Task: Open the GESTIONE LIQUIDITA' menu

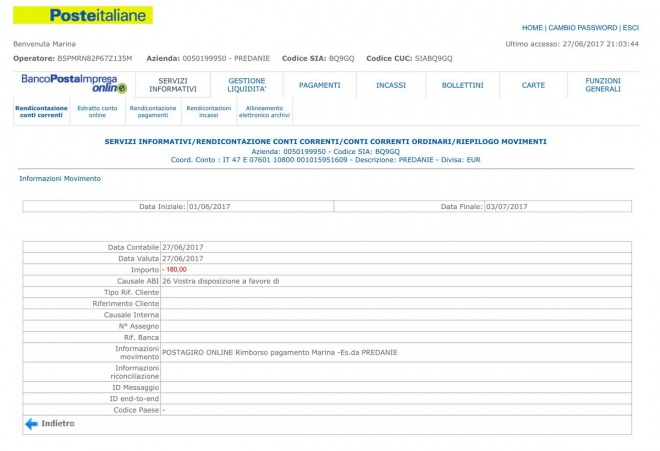Action: pos(247,85)
